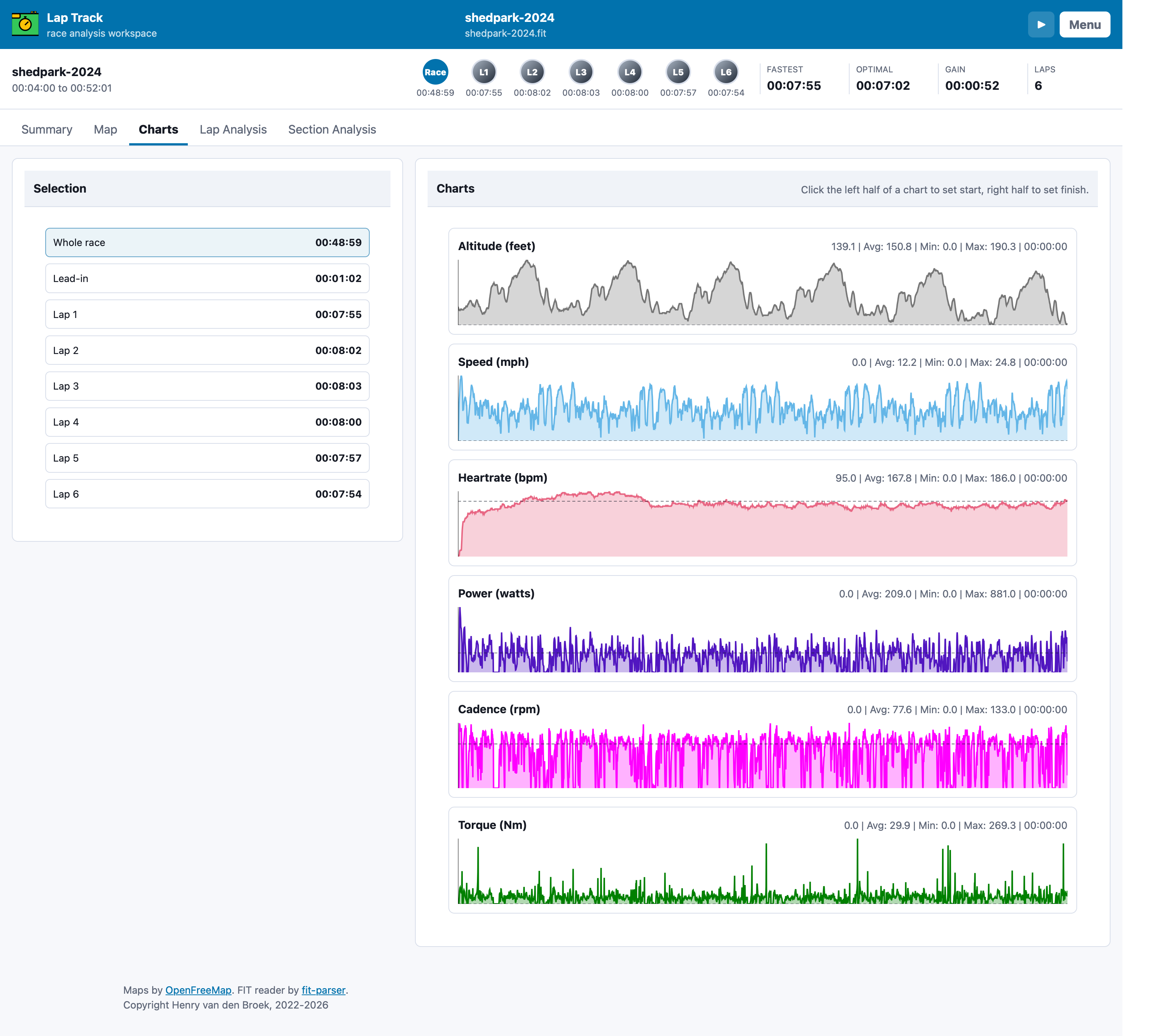
Task: Click inside the Heartrate (bpm) chart
Action: (x=762, y=524)
